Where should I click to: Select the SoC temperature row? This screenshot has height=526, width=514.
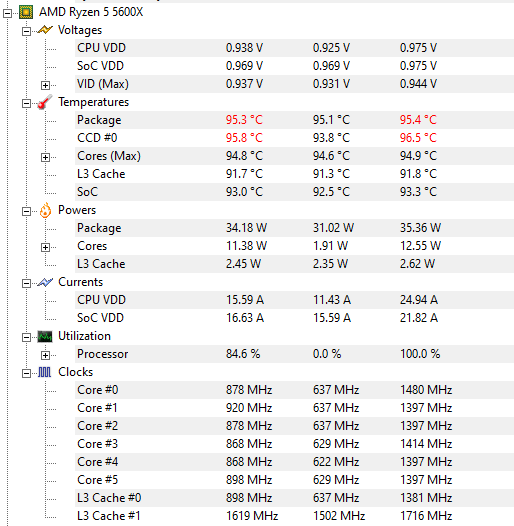(295, 192)
